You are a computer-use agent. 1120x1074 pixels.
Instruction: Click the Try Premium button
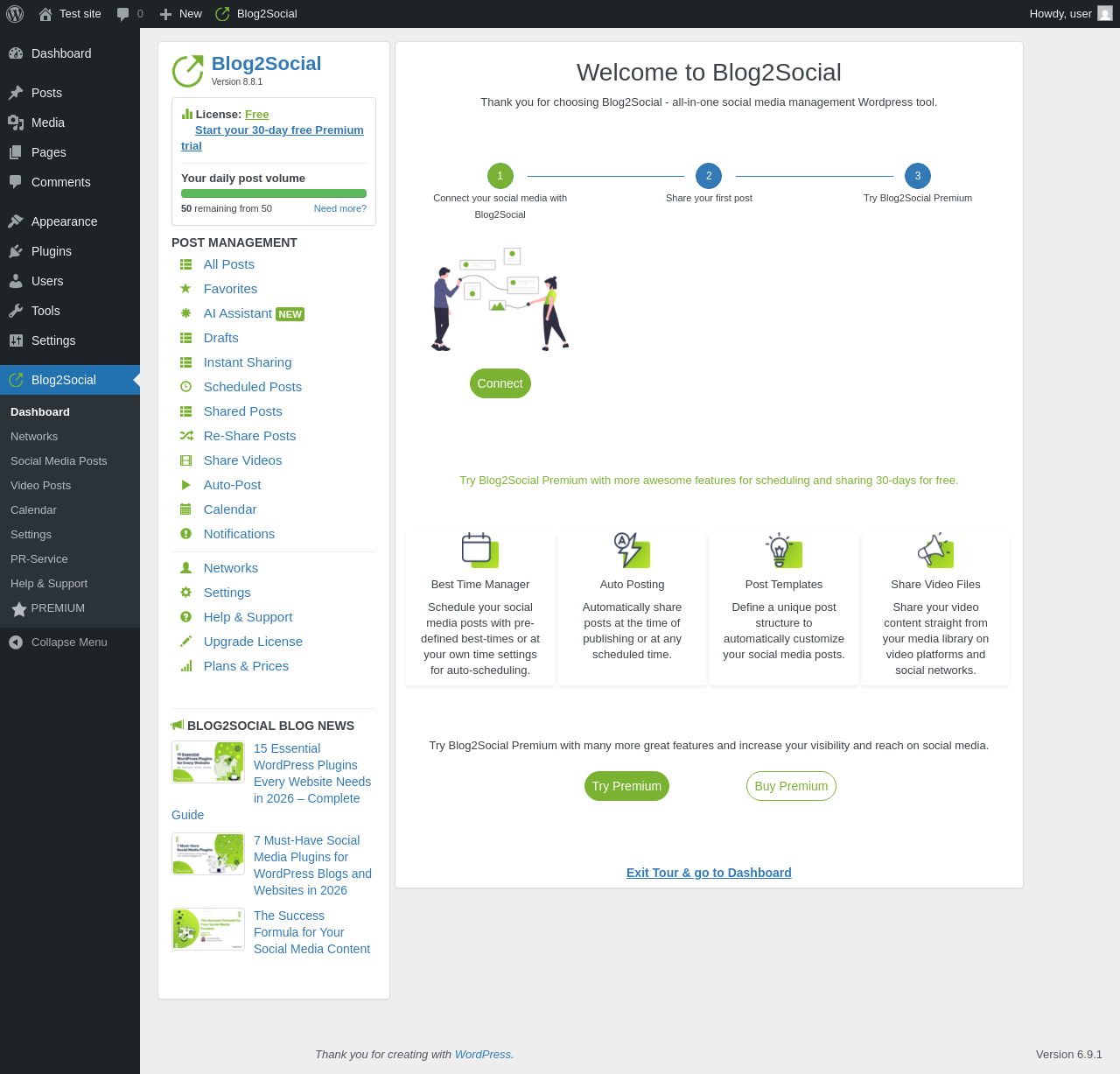626,786
